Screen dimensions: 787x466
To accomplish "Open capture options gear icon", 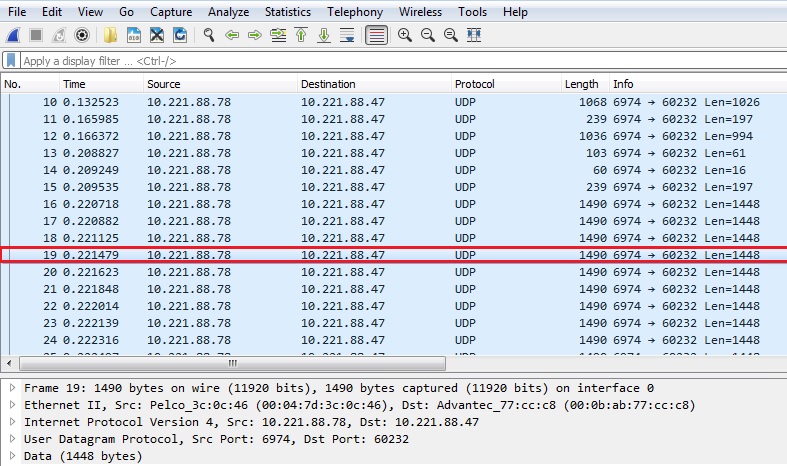I will 82,35.
